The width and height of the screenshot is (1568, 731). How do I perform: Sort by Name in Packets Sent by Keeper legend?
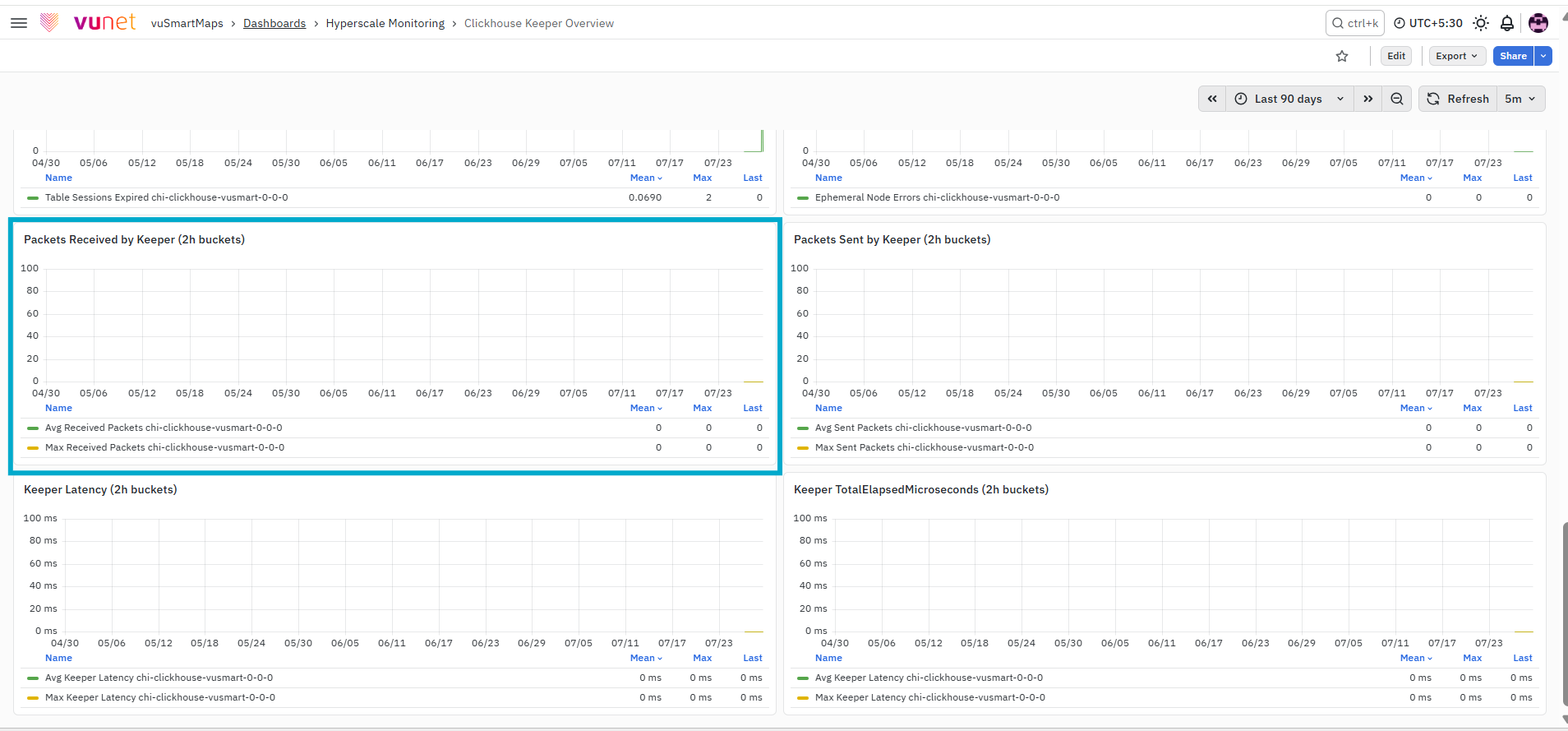pos(828,408)
